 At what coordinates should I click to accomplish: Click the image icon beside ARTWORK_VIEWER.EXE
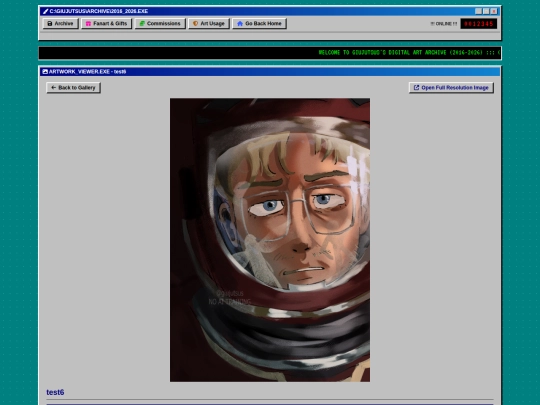pyautogui.click(x=45, y=72)
